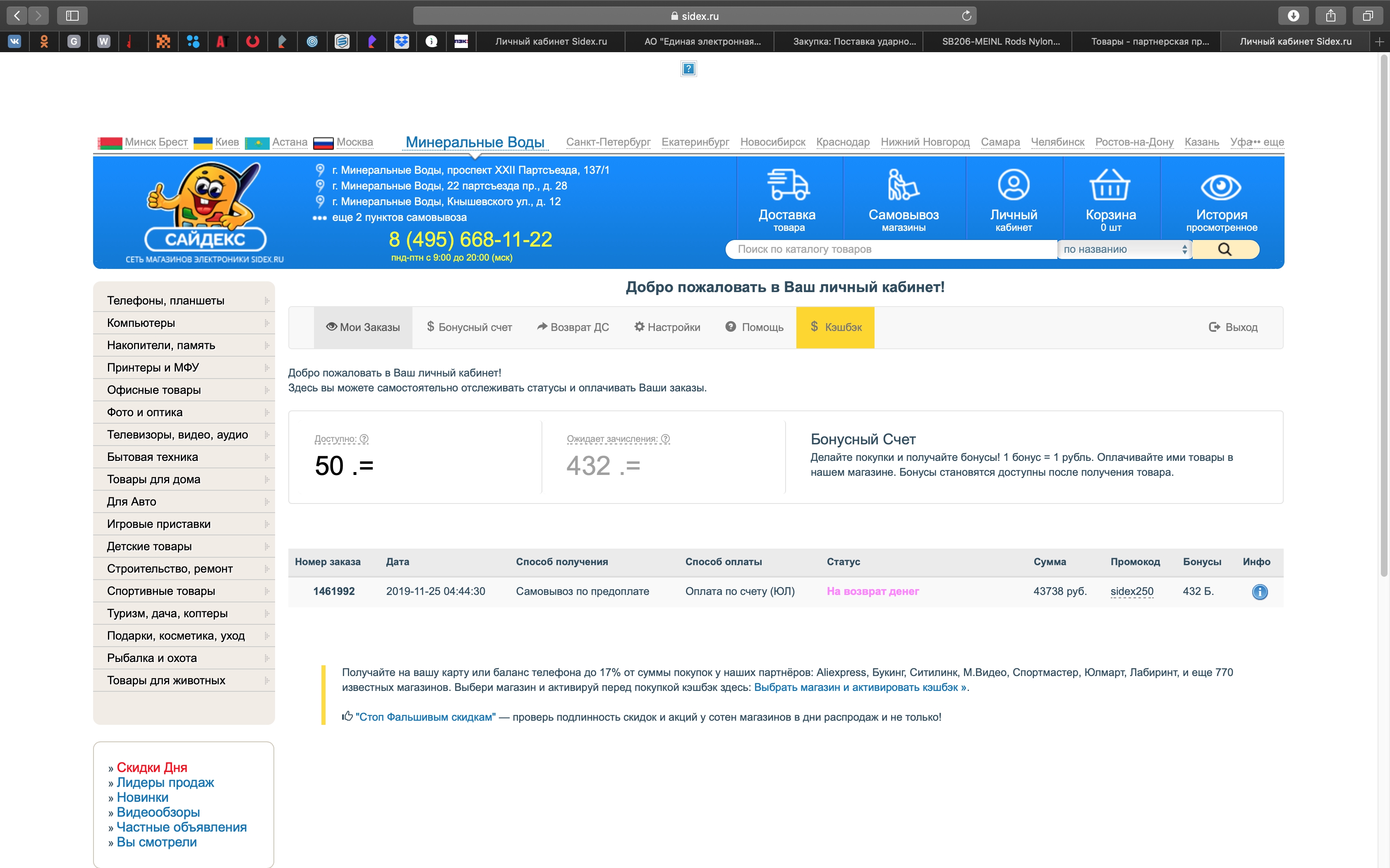Open Самовывоз магазины pickup icon
This screenshot has height=868, width=1390.
(903, 185)
